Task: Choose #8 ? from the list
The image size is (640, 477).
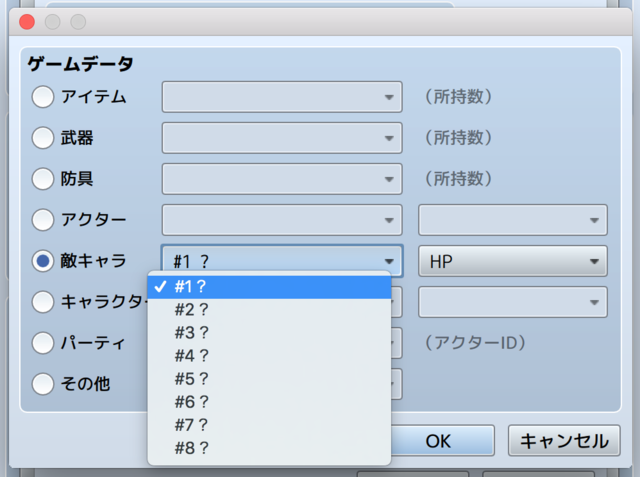Action: coord(269,448)
